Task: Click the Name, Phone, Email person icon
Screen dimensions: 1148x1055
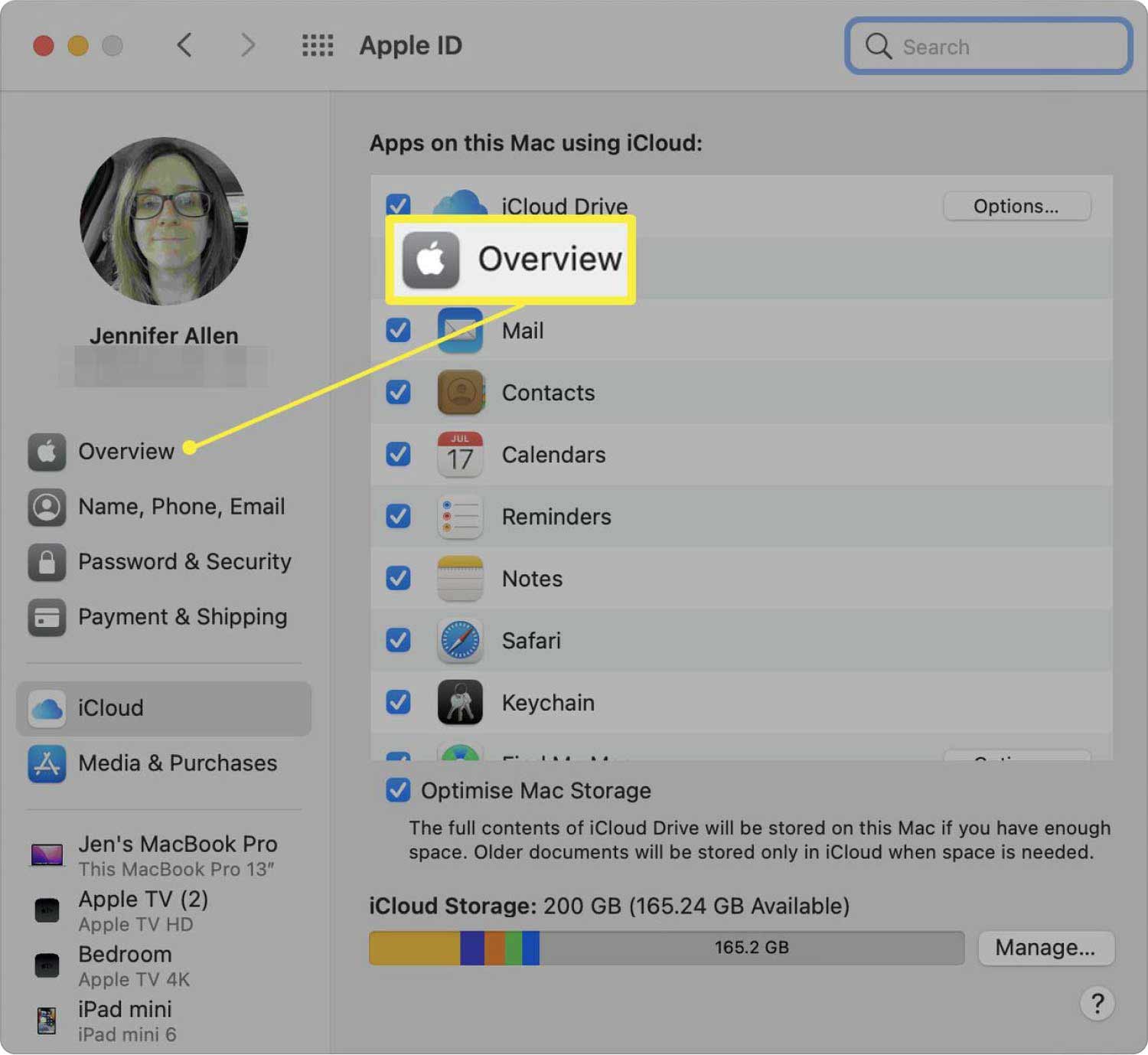Action: (46, 507)
